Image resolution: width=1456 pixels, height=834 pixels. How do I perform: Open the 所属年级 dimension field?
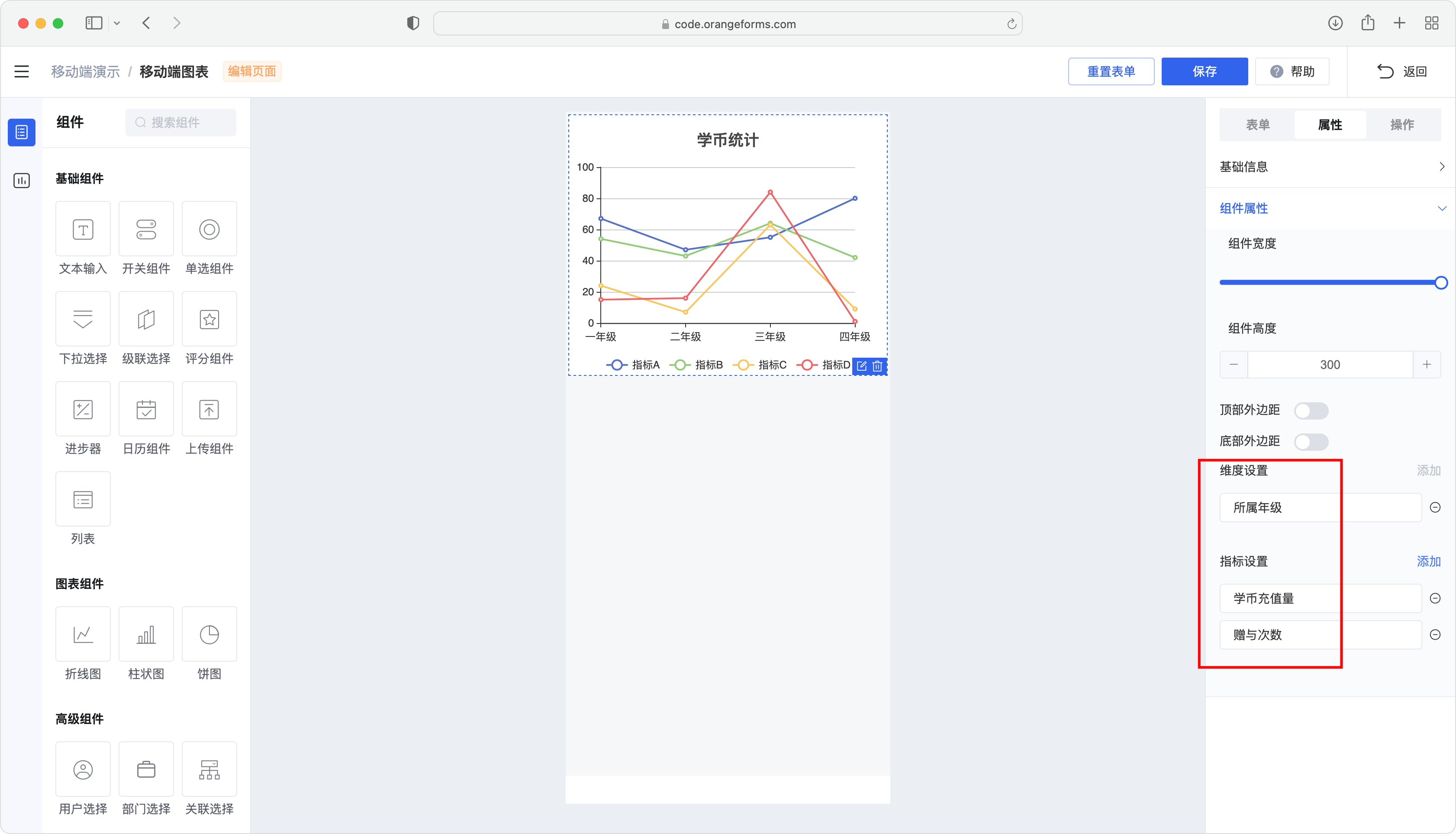click(1320, 508)
